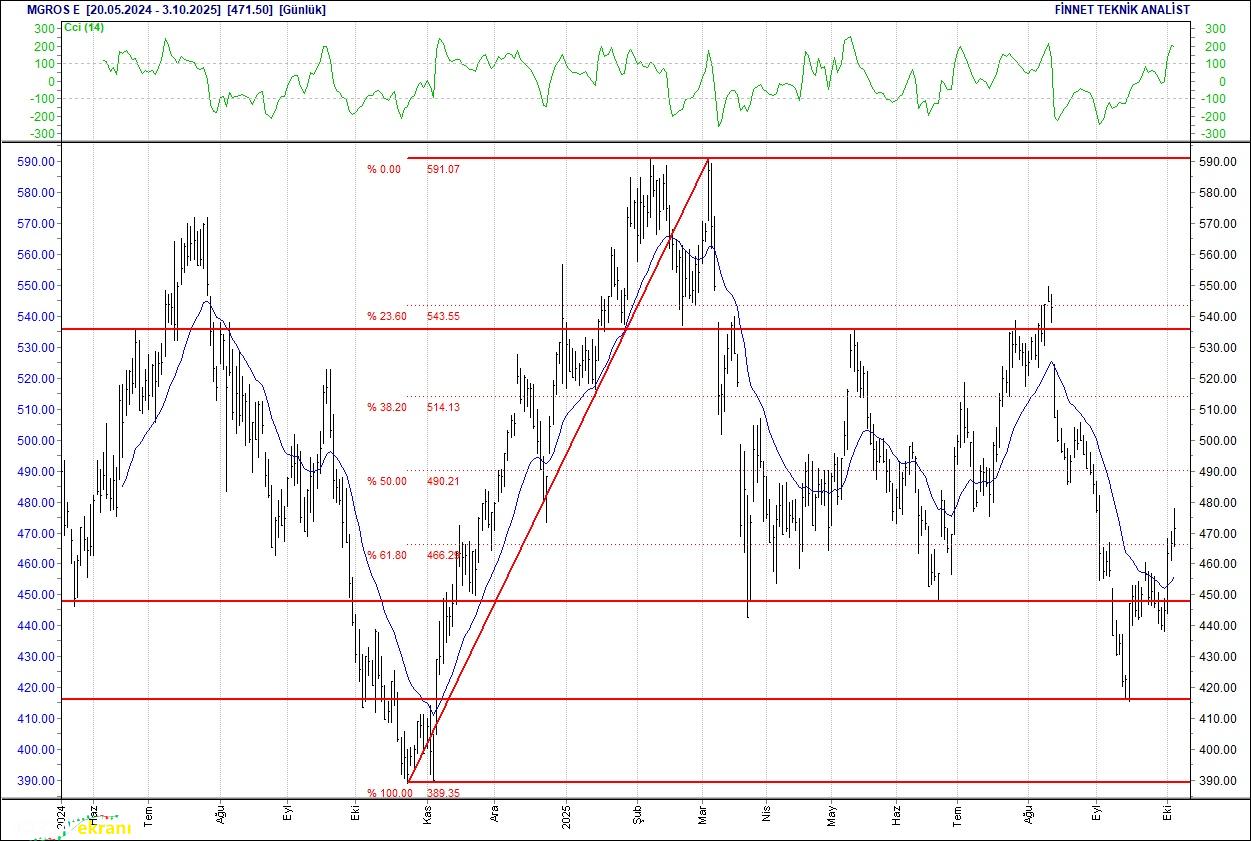Select the % 50.00 Fibonacci level label

click(386, 481)
